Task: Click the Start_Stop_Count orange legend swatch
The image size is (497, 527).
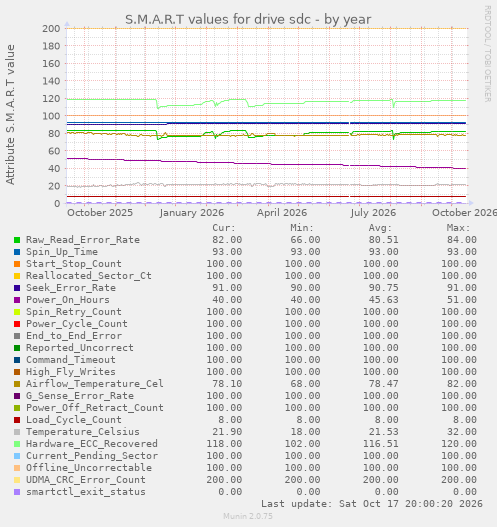Action: pyautogui.click(x=17, y=264)
